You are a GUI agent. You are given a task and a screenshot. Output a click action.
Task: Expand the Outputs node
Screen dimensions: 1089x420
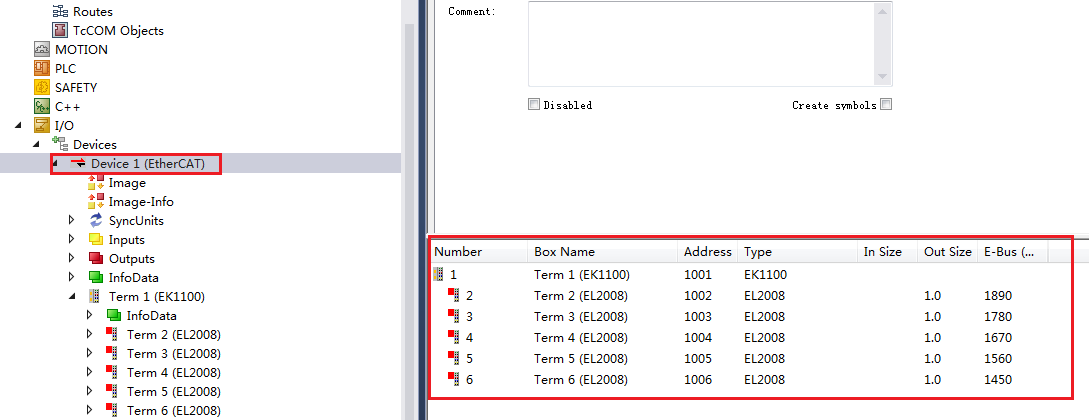tap(72, 258)
